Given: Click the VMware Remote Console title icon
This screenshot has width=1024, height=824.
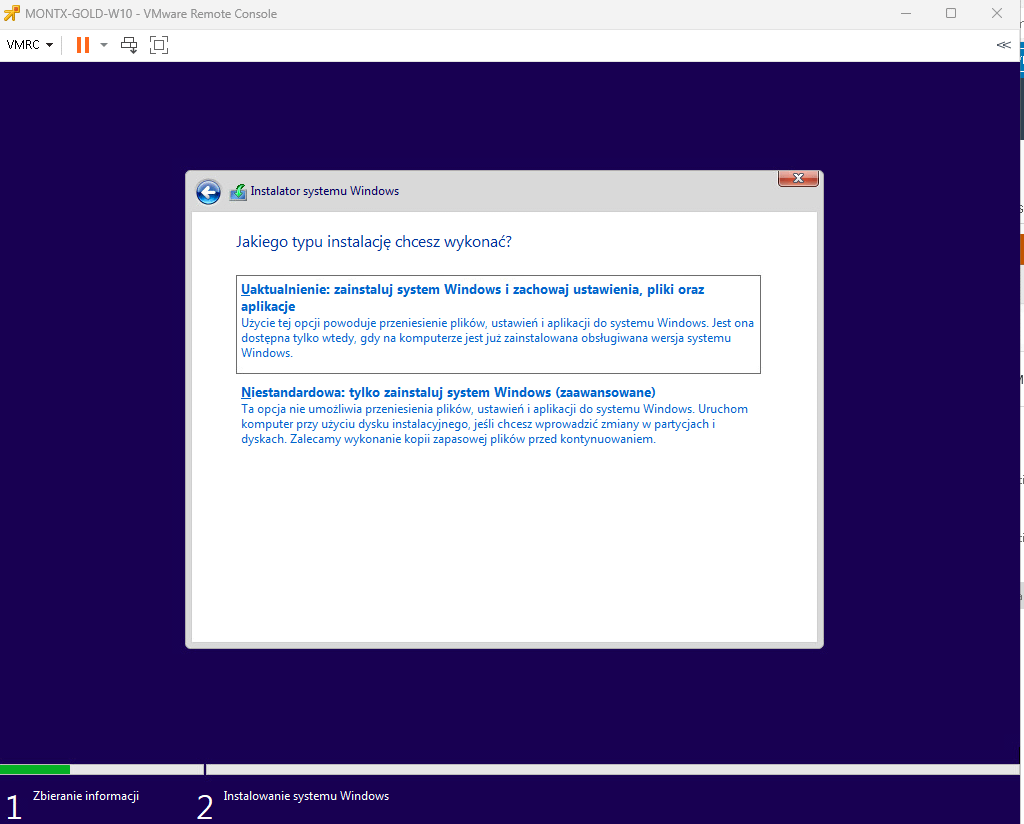Looking at the screenshot, I should pos(12,14).
